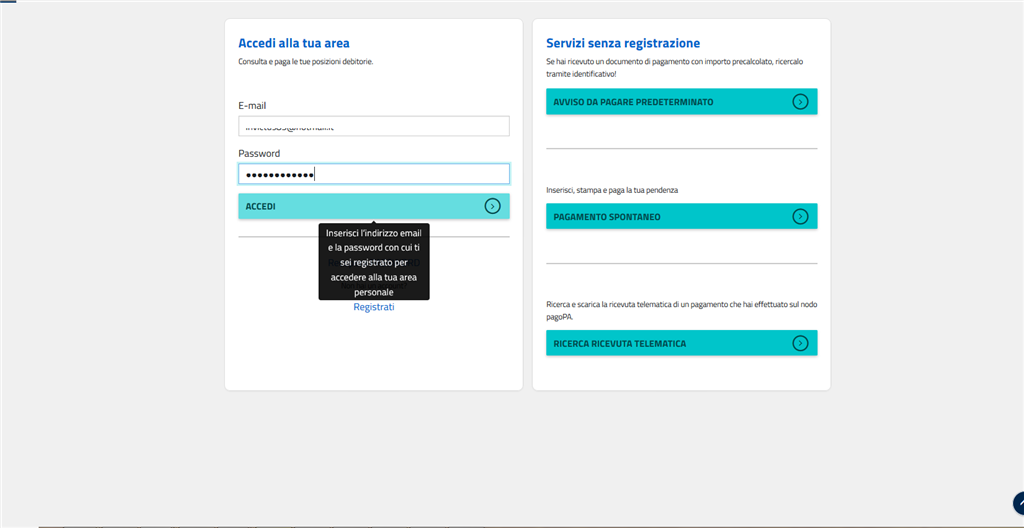Click the E-mail field label
The width and height of the screenshot is (1024, 528).
click(252, 105)
